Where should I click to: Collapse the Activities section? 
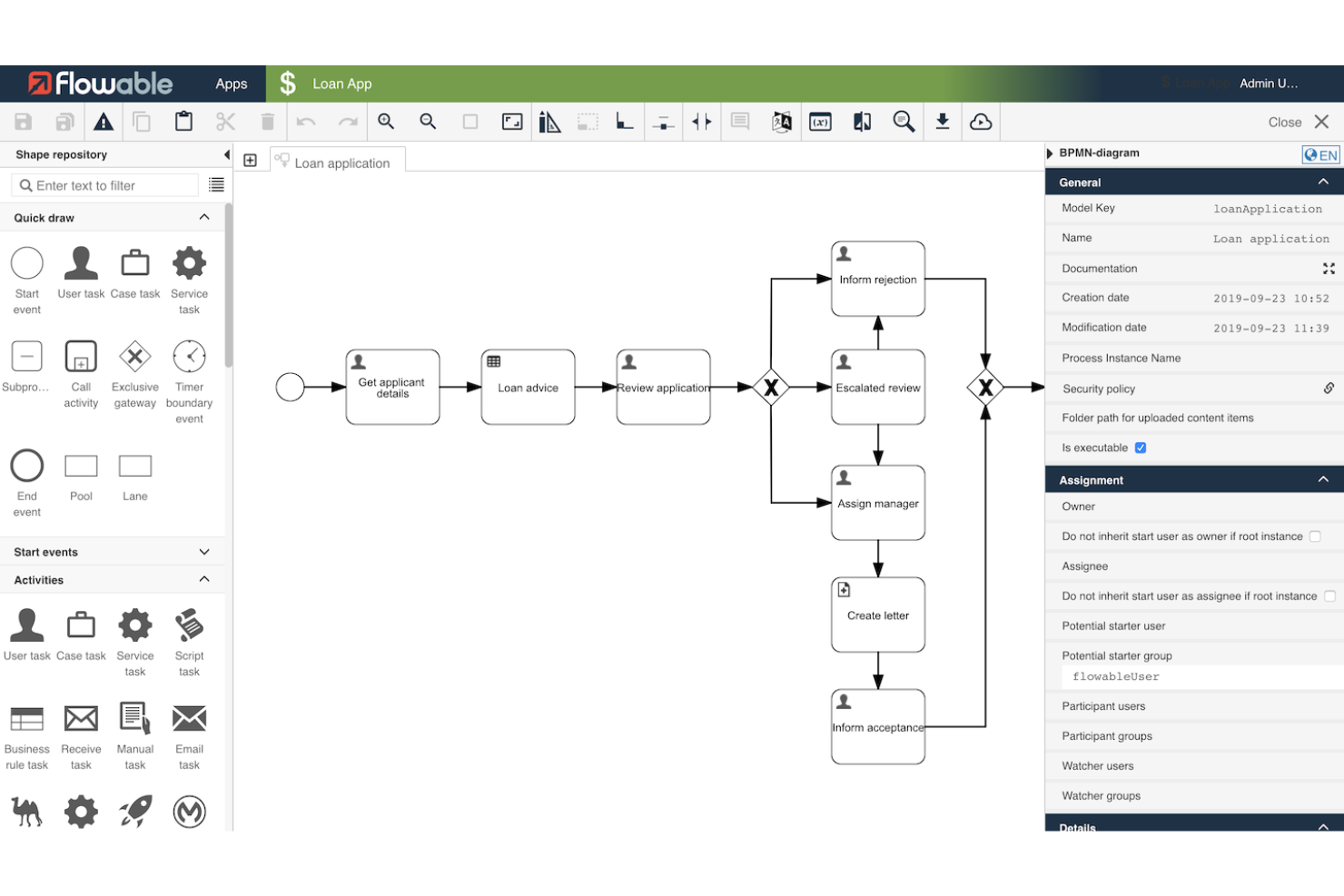(204, 579)
